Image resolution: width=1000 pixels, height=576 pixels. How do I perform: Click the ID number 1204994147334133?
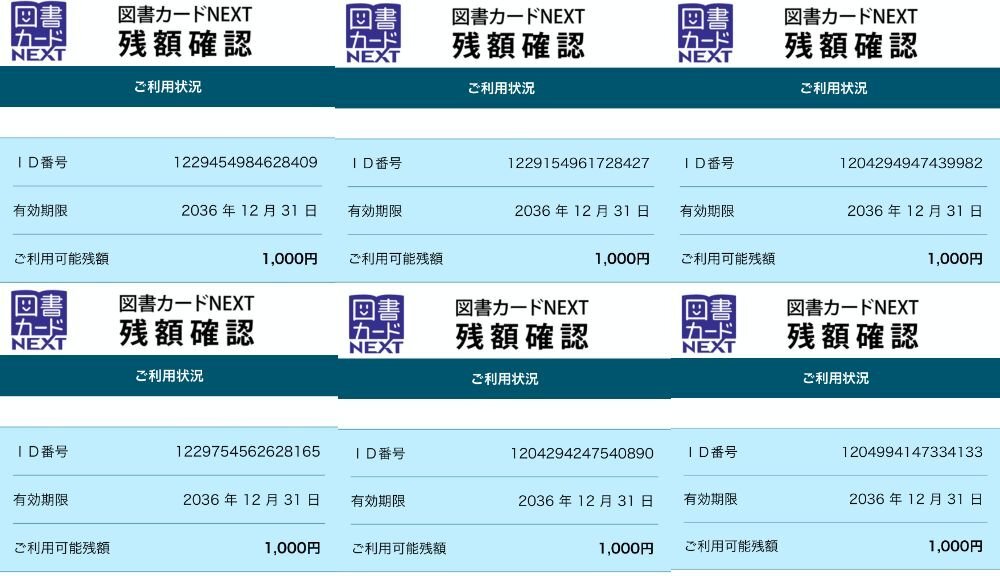tap(912, 452)
